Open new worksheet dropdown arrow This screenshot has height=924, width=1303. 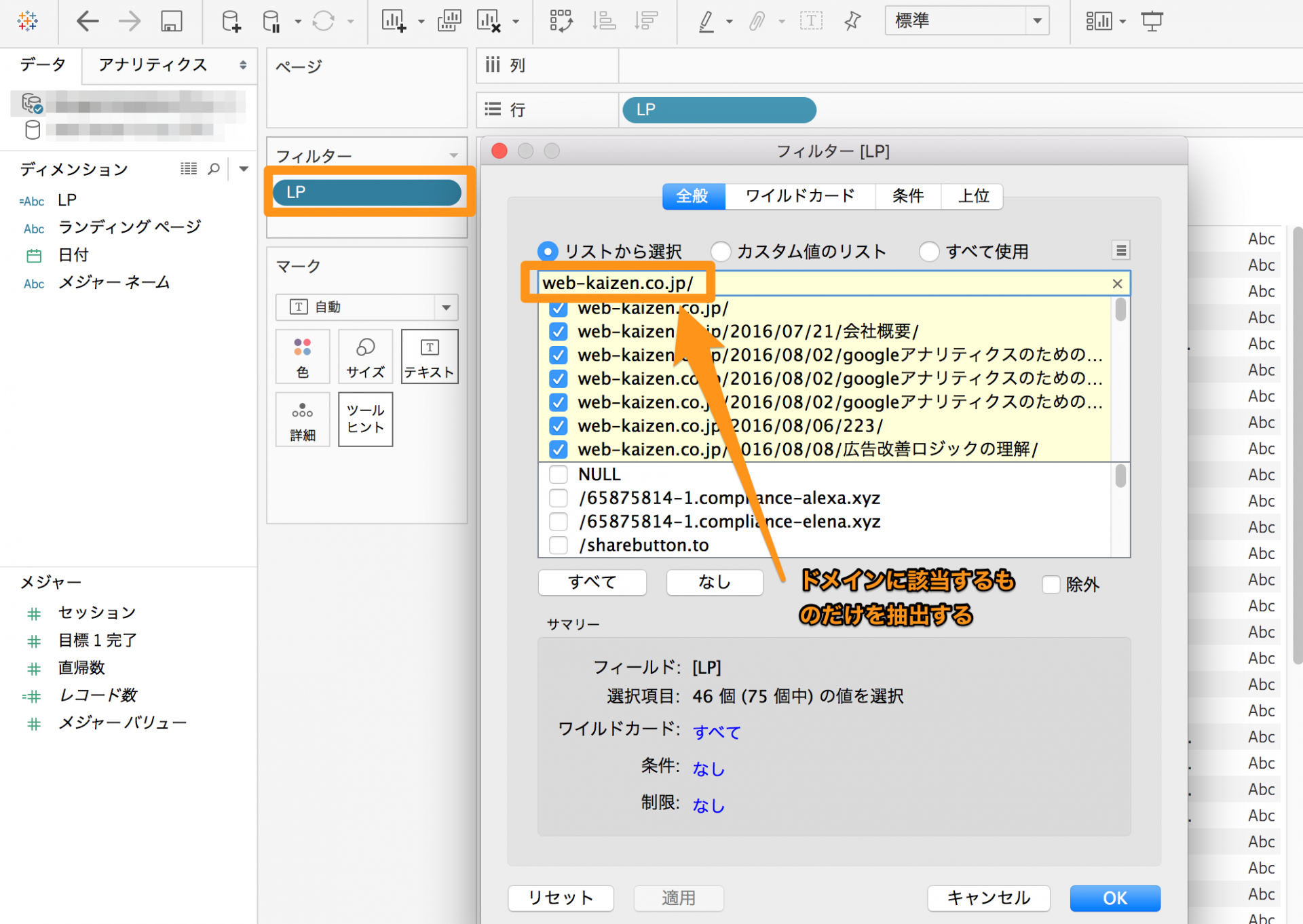click(x=421, y=22)
